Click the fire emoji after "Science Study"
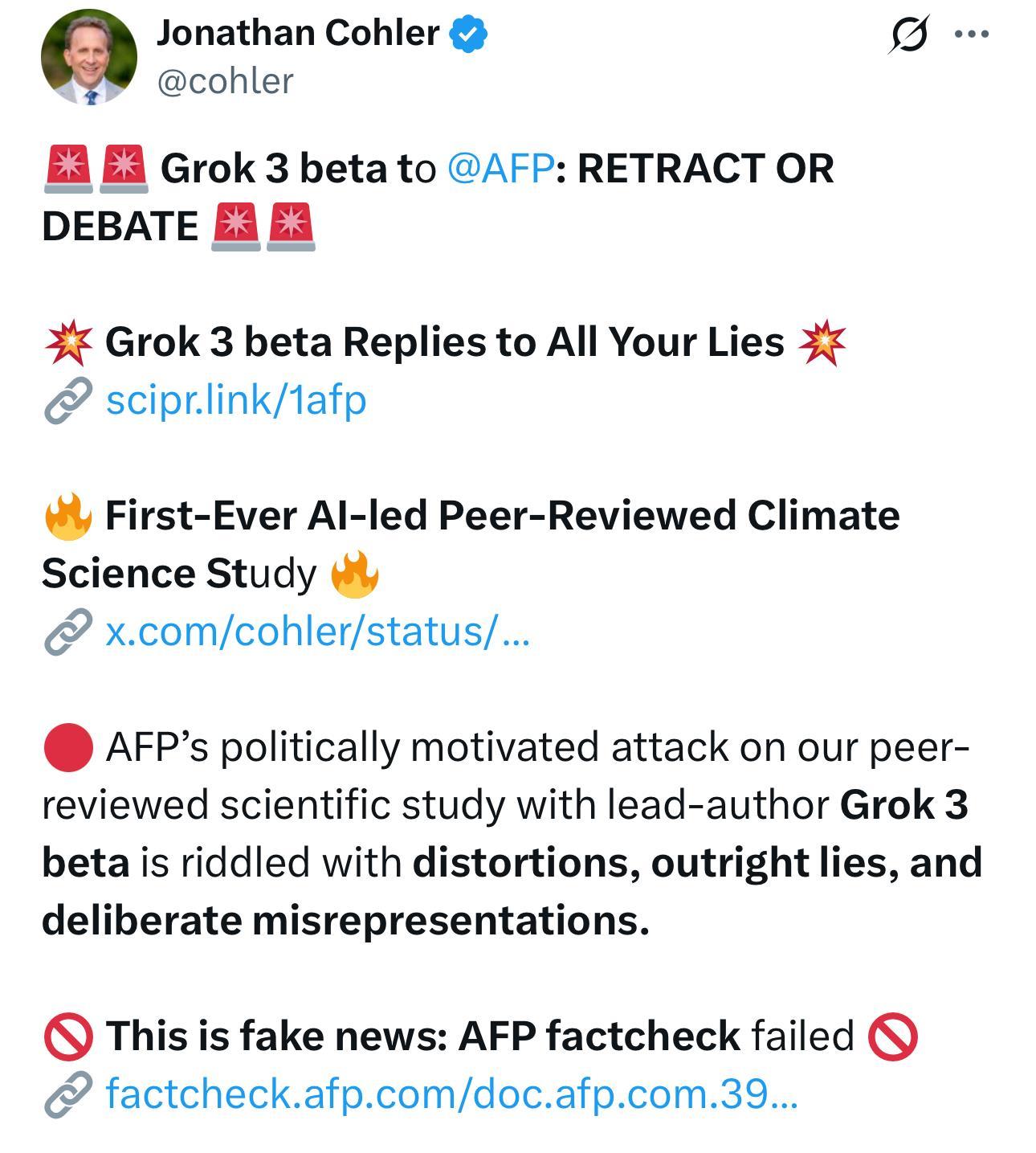The width and height of the screenshot is (1036, 1153). (x=354, y=574)
